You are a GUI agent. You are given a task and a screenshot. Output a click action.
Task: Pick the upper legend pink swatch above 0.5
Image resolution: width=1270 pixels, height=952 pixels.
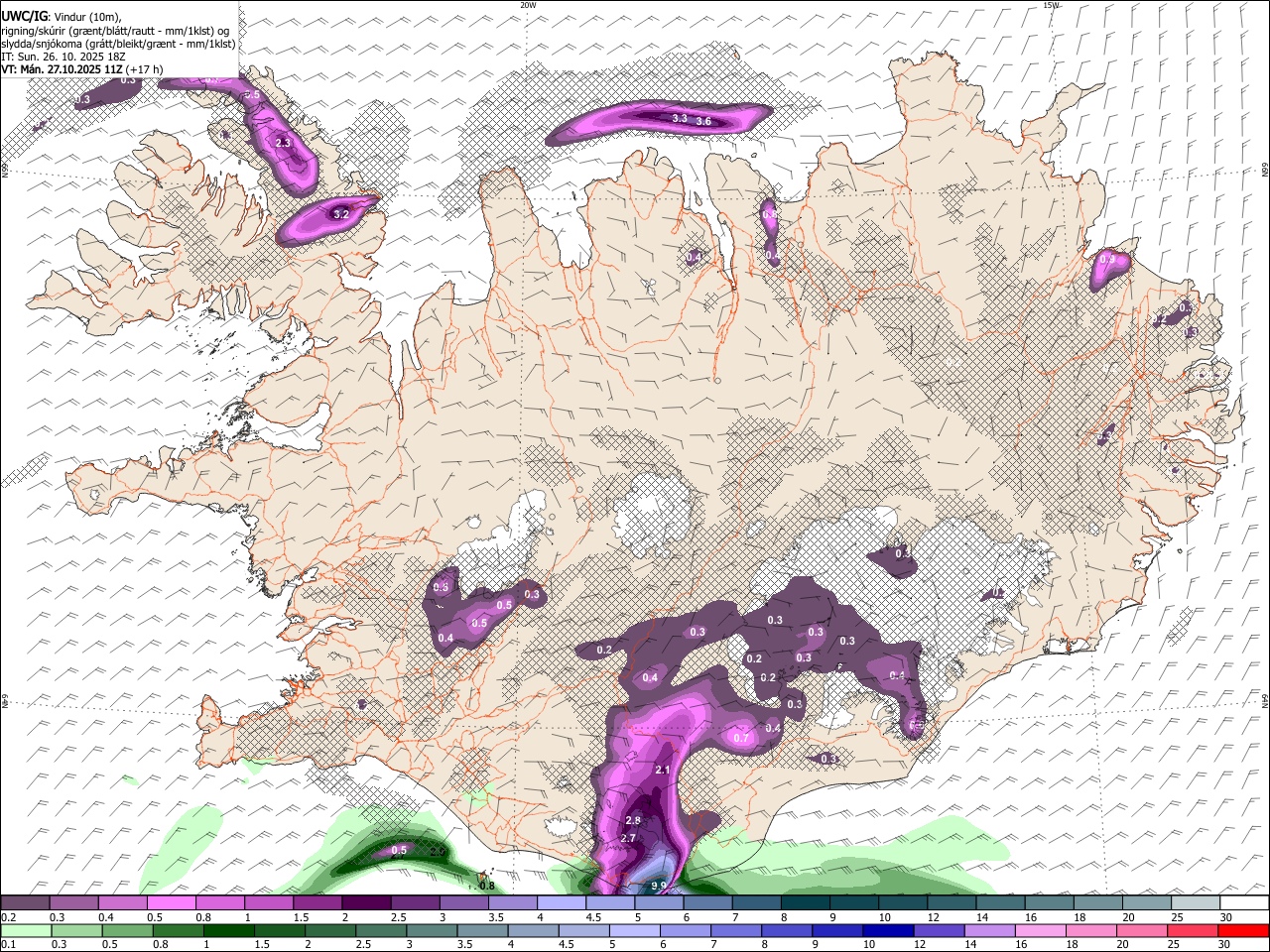pyautogui.click(x=171, y=903)
